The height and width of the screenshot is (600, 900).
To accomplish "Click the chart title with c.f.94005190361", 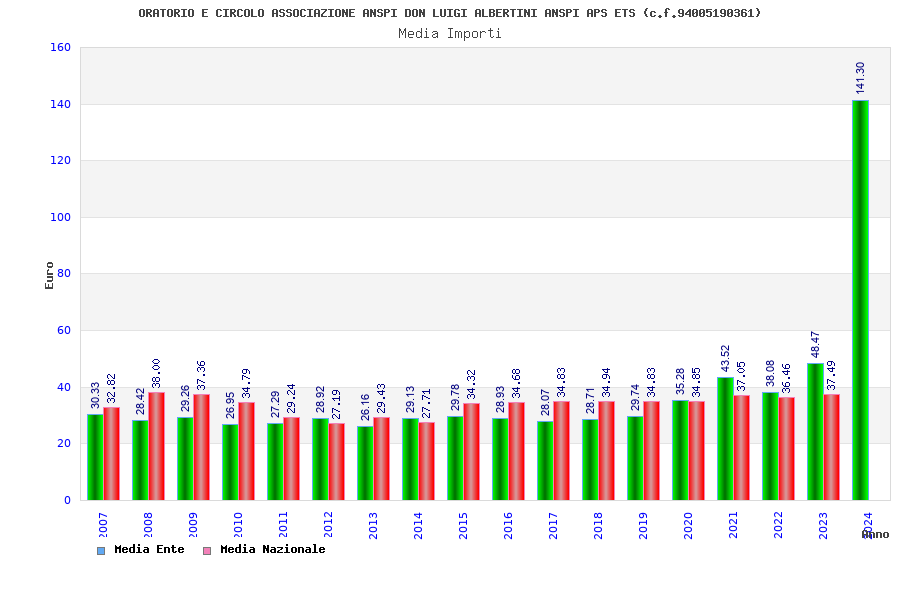I will tap(450, 13).
